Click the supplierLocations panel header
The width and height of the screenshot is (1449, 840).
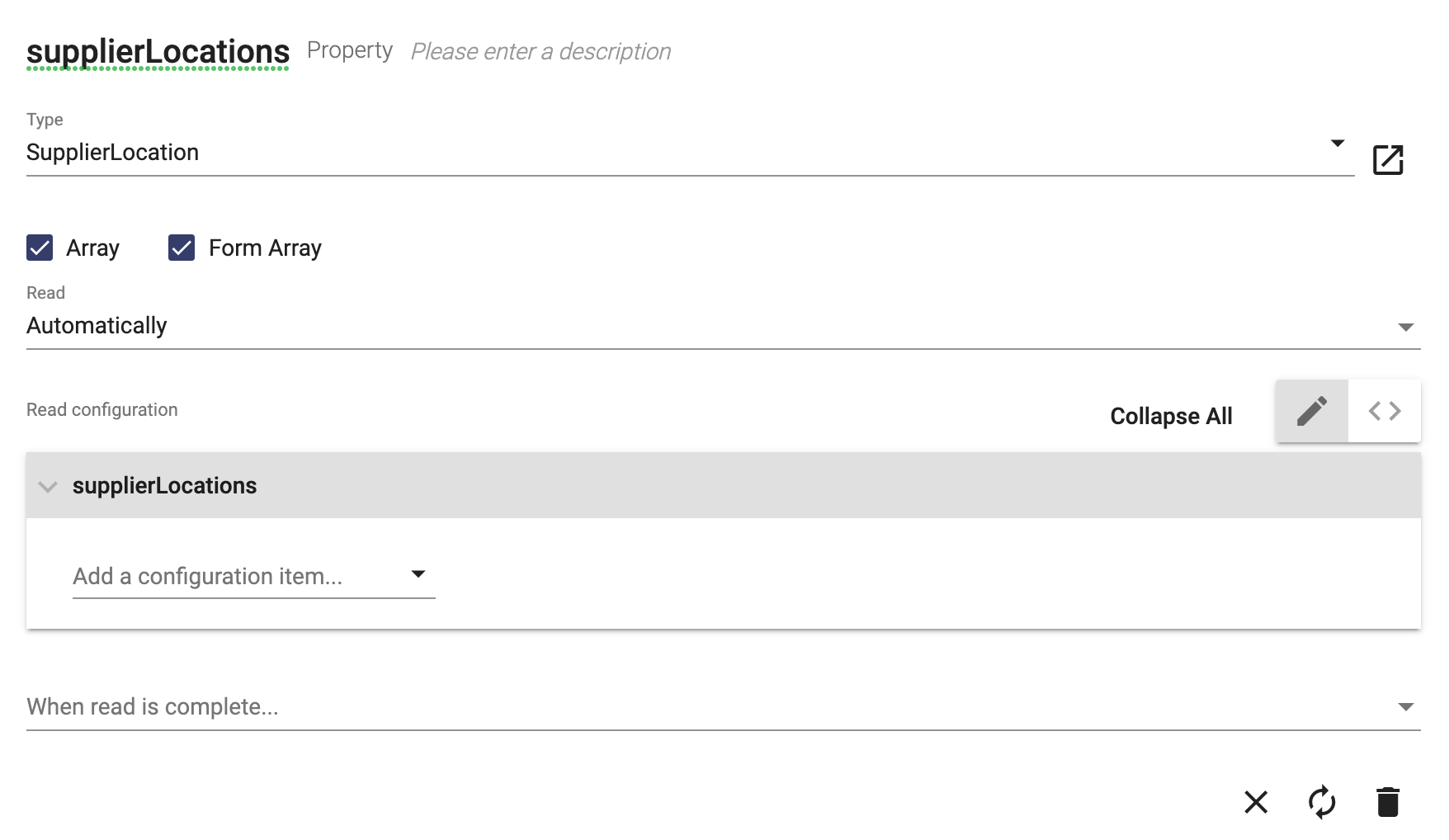click(723, 485)
